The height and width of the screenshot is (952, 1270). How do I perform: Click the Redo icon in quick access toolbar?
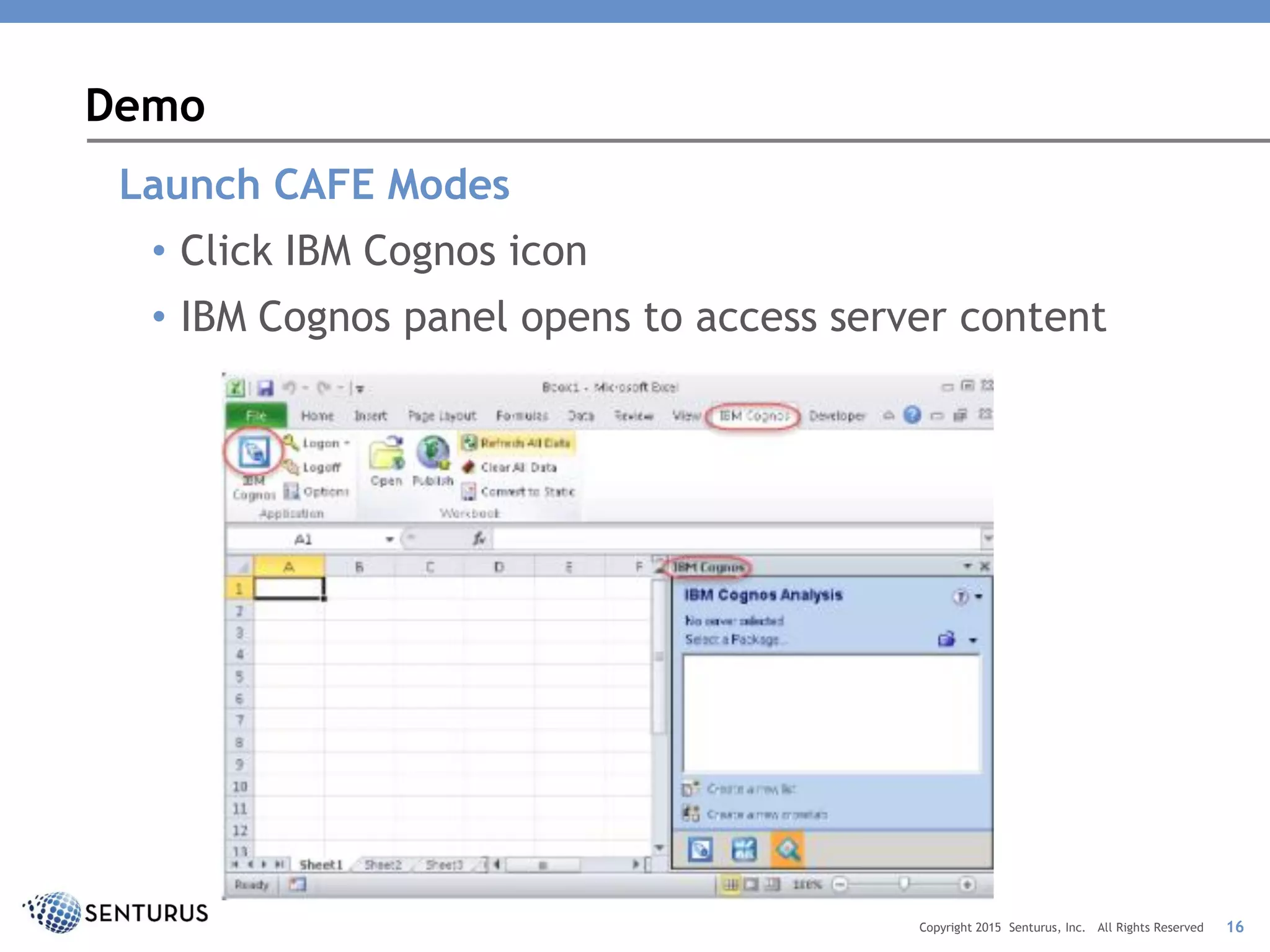point(323,388)
